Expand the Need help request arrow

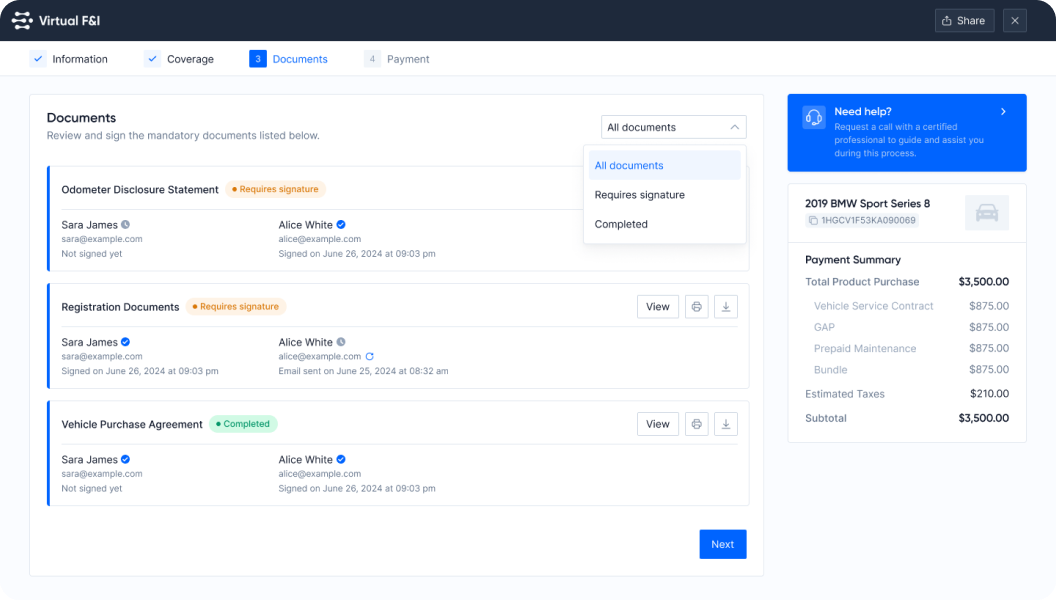pos(1003,112)
